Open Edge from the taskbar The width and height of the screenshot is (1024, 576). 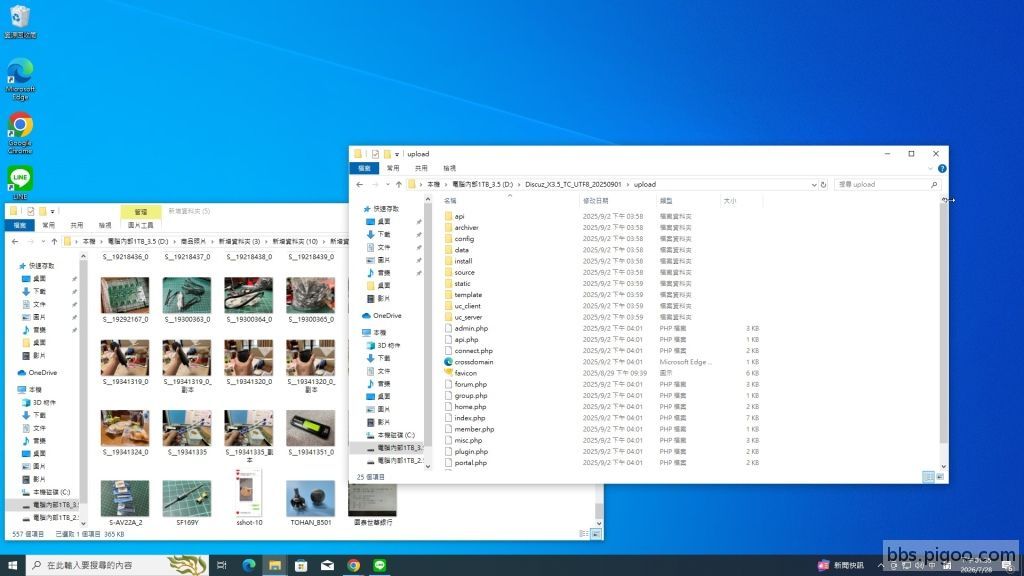tap(249, 565)
